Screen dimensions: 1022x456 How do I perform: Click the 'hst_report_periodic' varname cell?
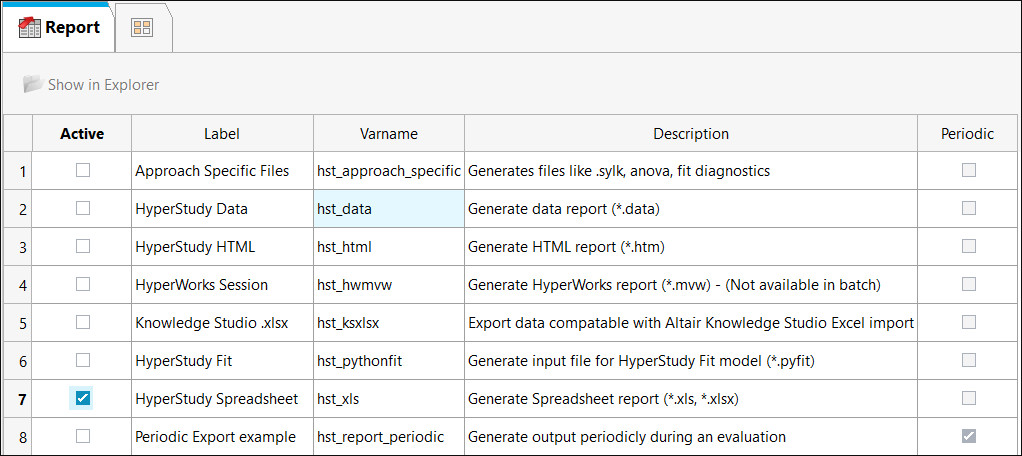[x=389, y=436]
